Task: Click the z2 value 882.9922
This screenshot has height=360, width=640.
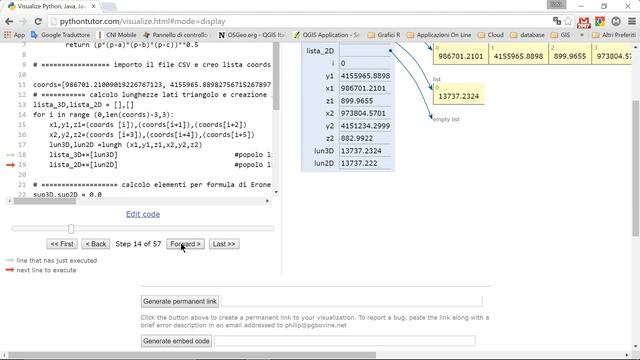Action: (x=357, y=138)
